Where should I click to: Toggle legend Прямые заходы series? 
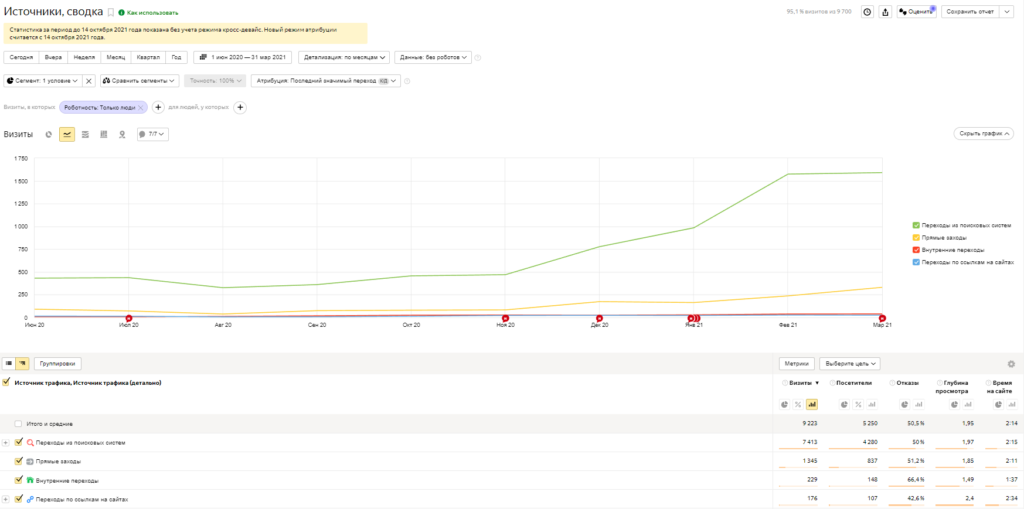click(916, 238)
